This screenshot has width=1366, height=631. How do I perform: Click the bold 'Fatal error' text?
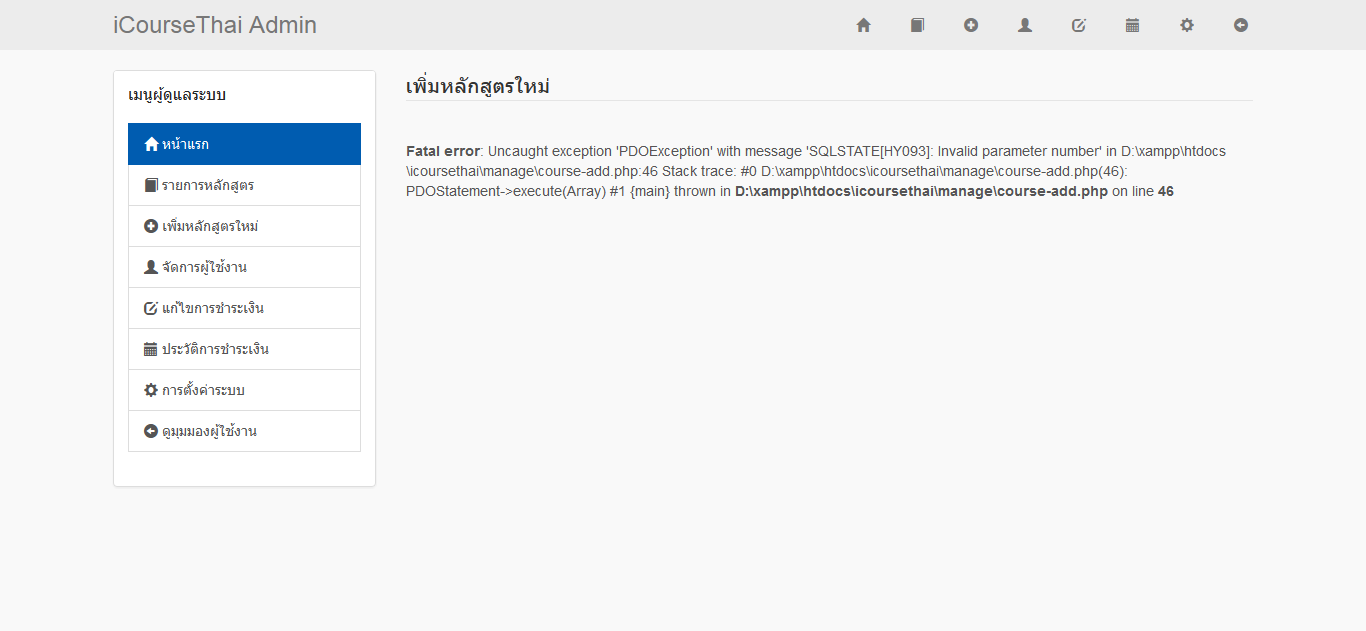pyautogui.click(x=443, y=151)
